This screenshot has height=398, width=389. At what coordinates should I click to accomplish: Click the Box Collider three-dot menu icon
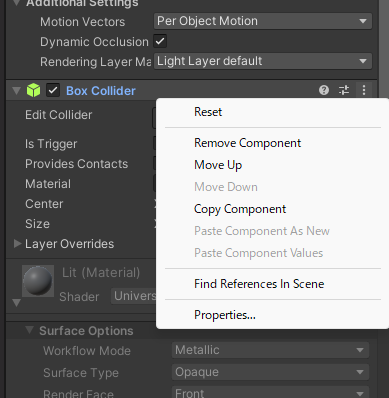(364, 90)
